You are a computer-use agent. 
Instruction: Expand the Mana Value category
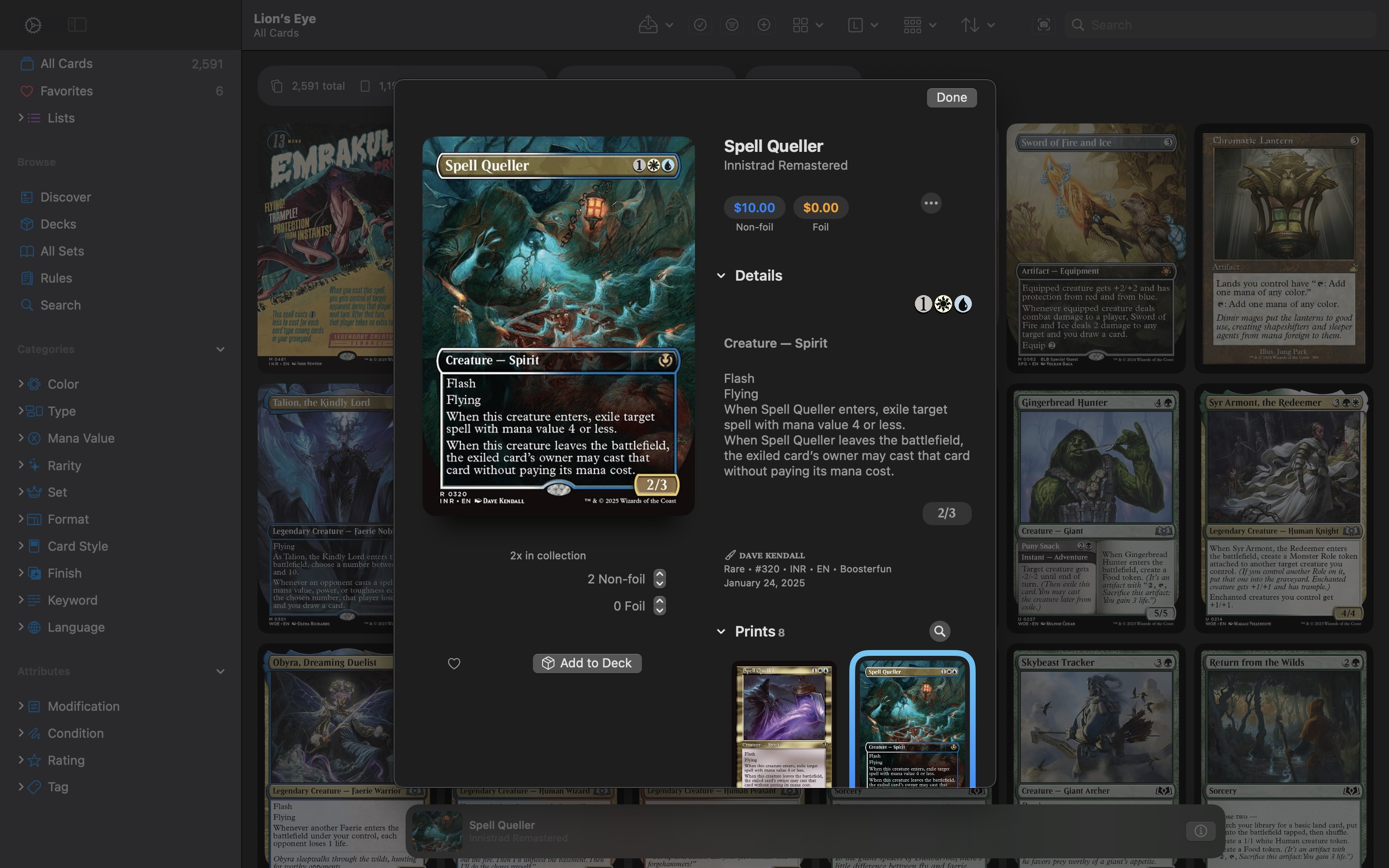(21, 437)
